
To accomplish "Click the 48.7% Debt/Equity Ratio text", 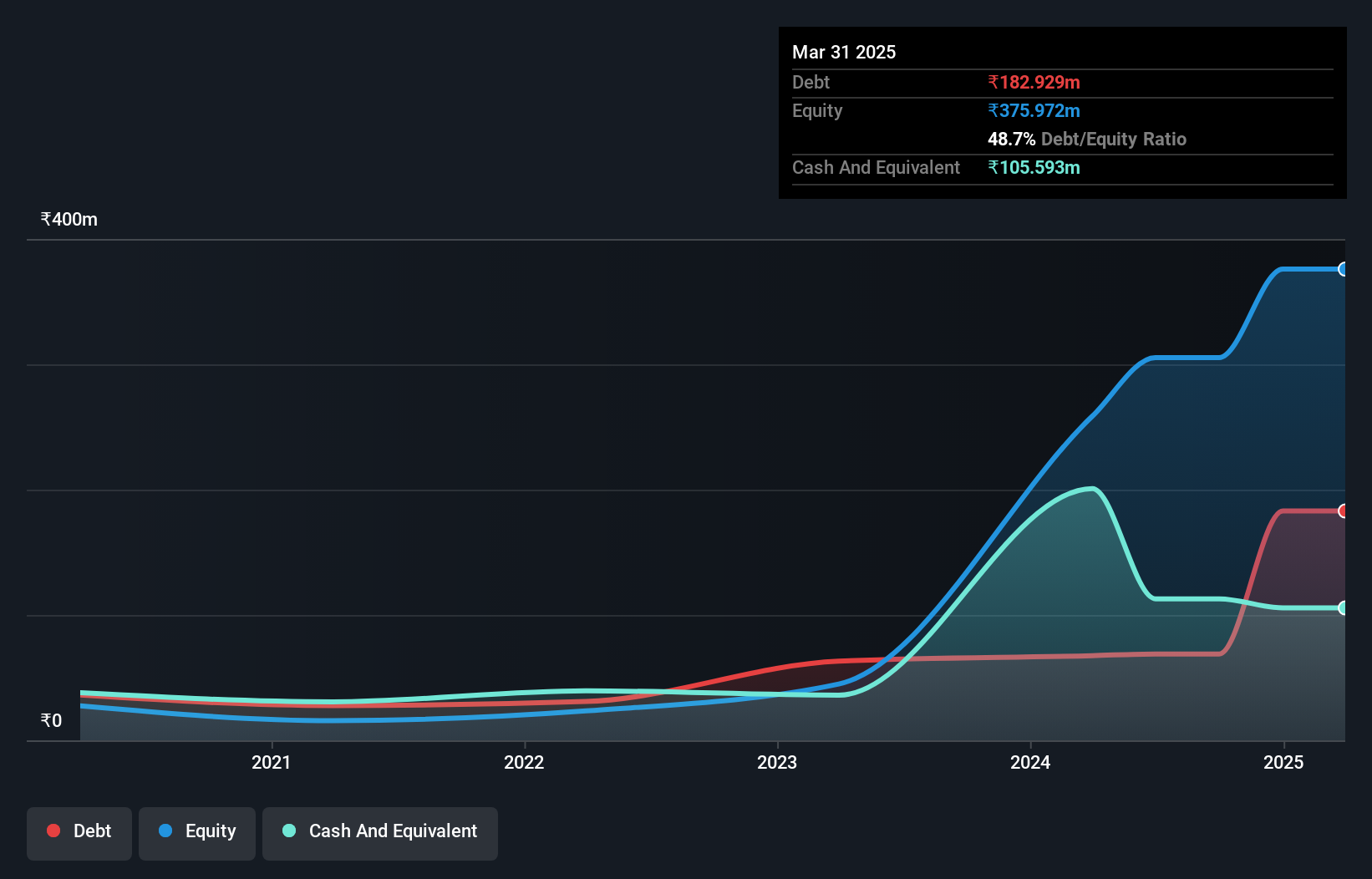I will coord(1087,139).
